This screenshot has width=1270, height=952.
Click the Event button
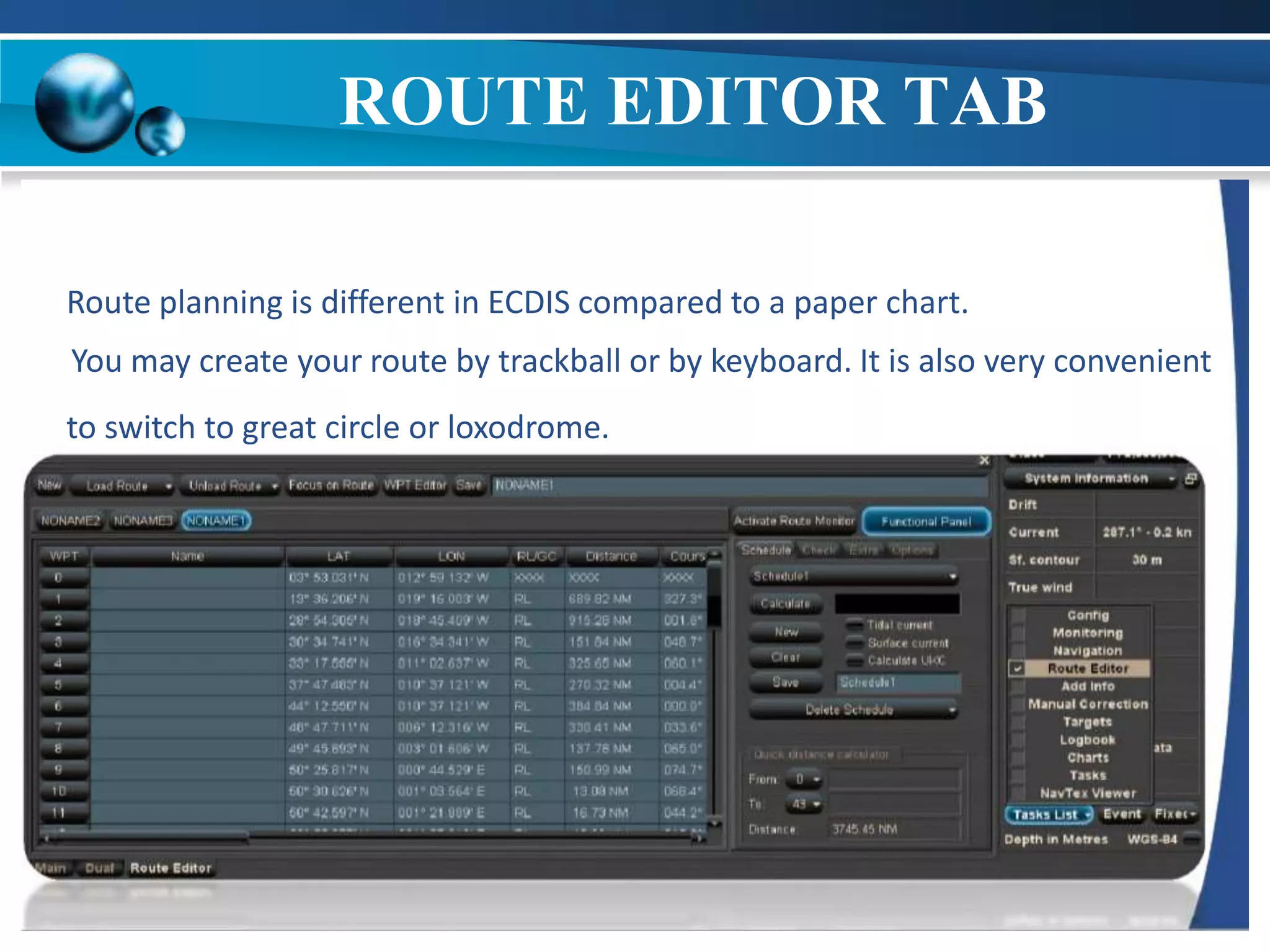point(1122,814)
